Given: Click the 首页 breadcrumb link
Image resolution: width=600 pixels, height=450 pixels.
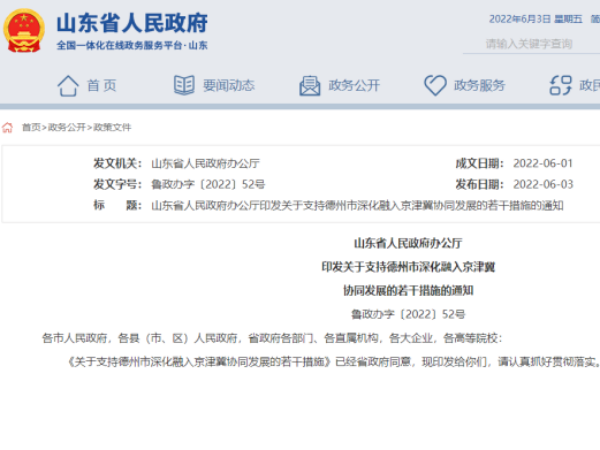Looking at the screenshot, I should pos(31,128).
